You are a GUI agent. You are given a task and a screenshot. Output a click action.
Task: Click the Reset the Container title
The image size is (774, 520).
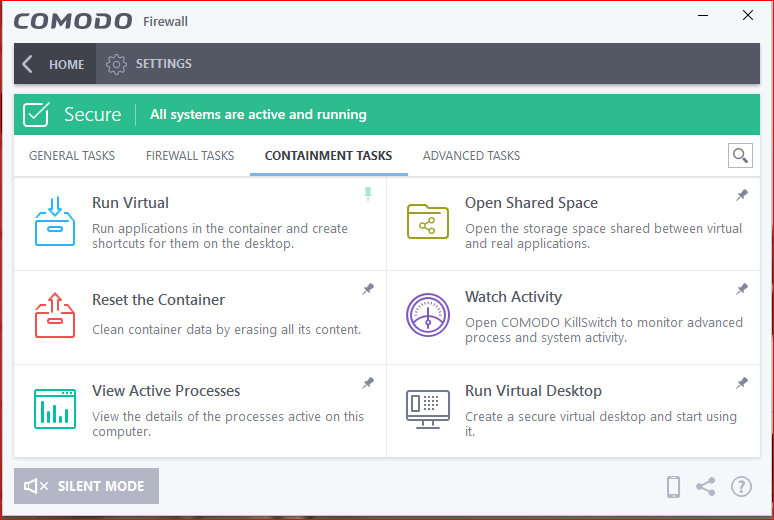pos(158,300)
